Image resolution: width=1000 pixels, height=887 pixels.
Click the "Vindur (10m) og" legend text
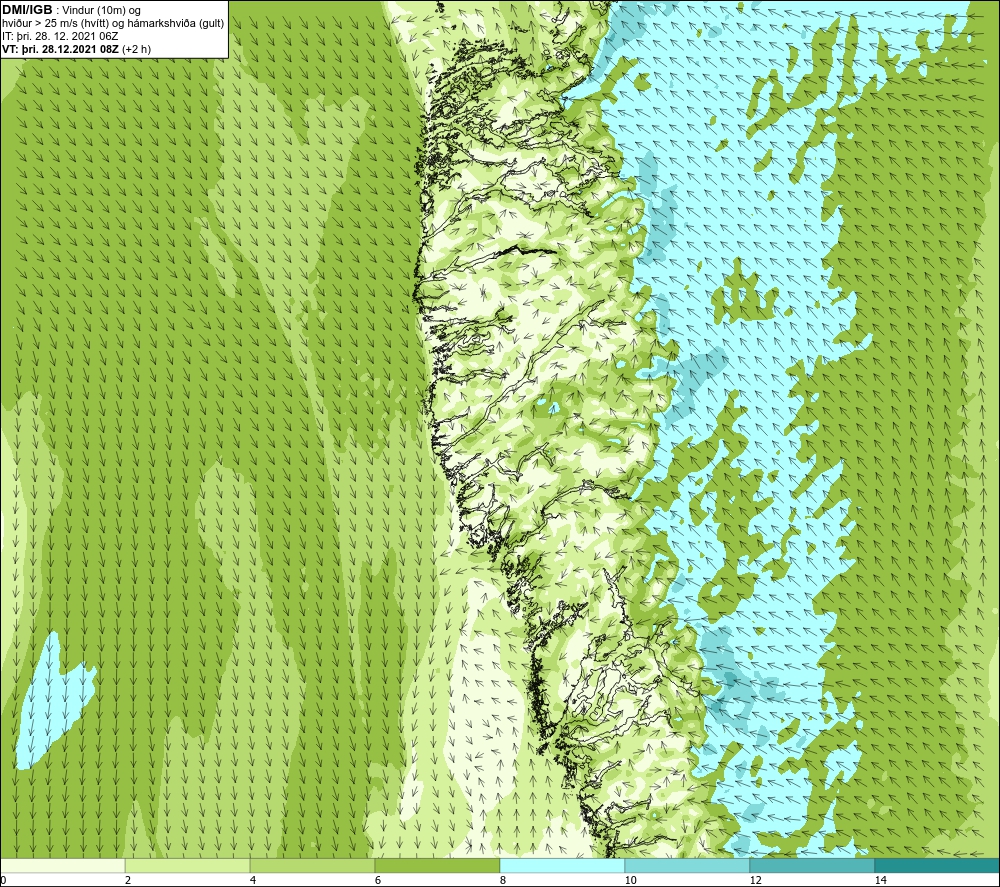coord(103,11)
